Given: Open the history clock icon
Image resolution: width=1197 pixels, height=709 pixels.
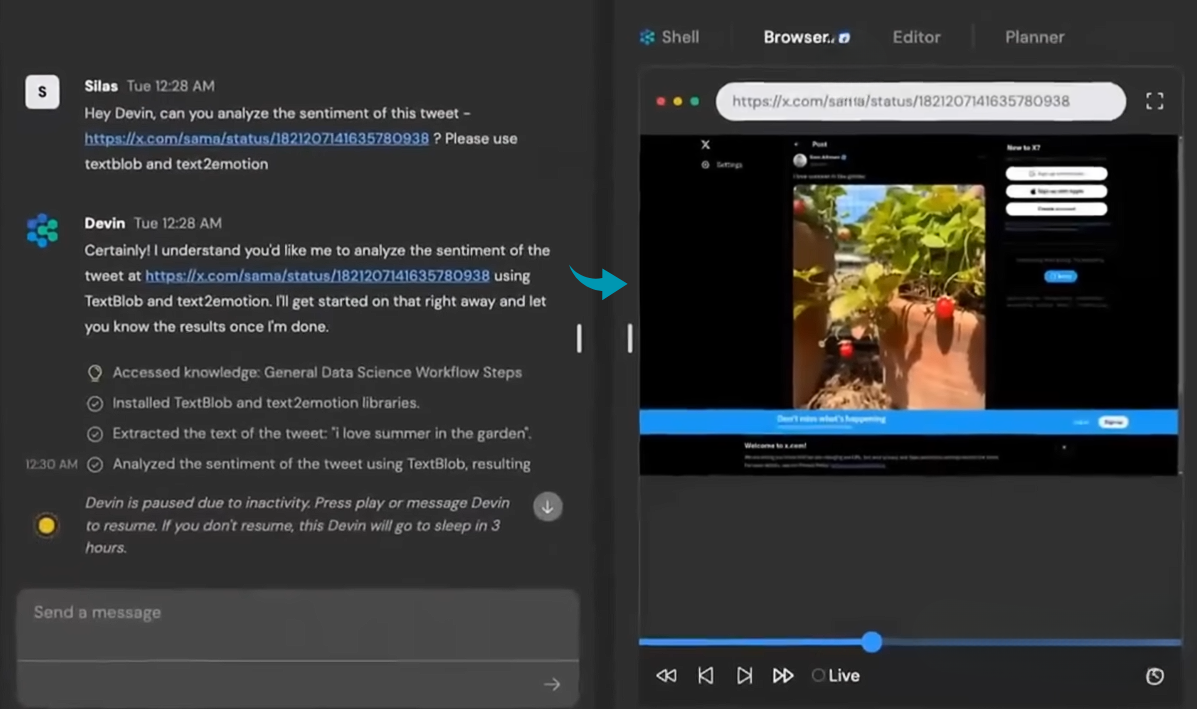Looking at the screenshot, I should tap(1154, 675).
